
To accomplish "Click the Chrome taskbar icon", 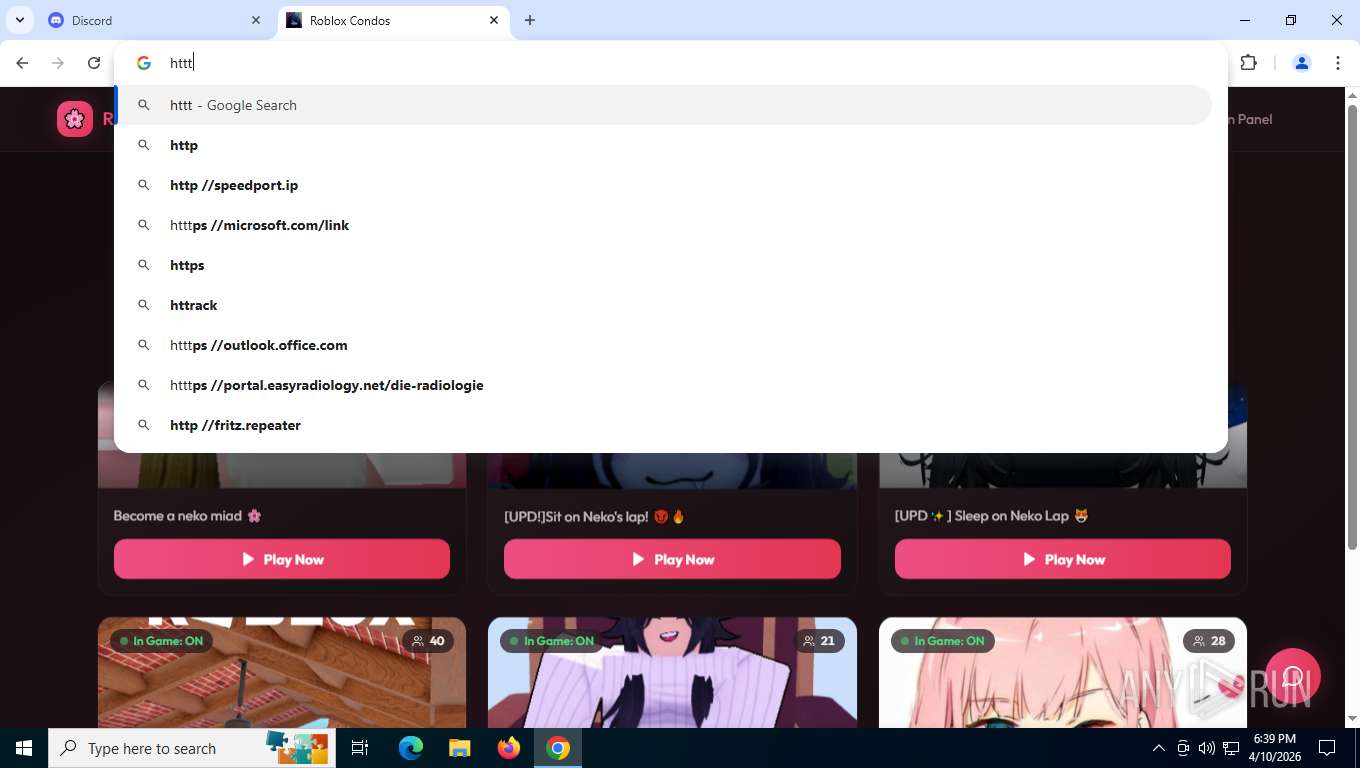I will click(558, 748).
